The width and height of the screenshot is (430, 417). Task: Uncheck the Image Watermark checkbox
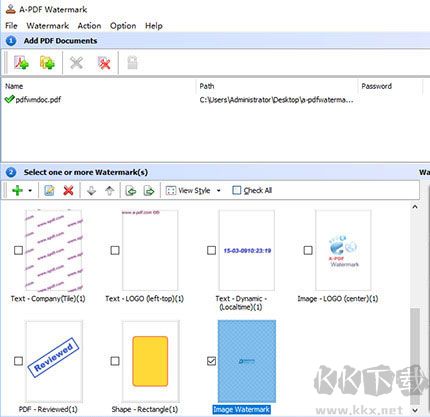click(211, 361)
